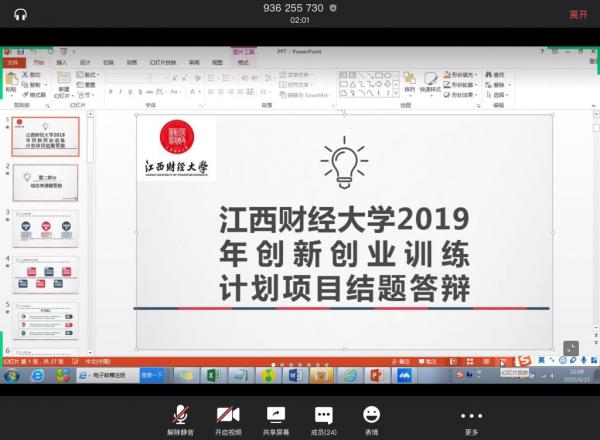Image resolution: width=600 pixels, height=440 pixels.
Task: Select slide 4 thumbnail
Action: [46, 275]
